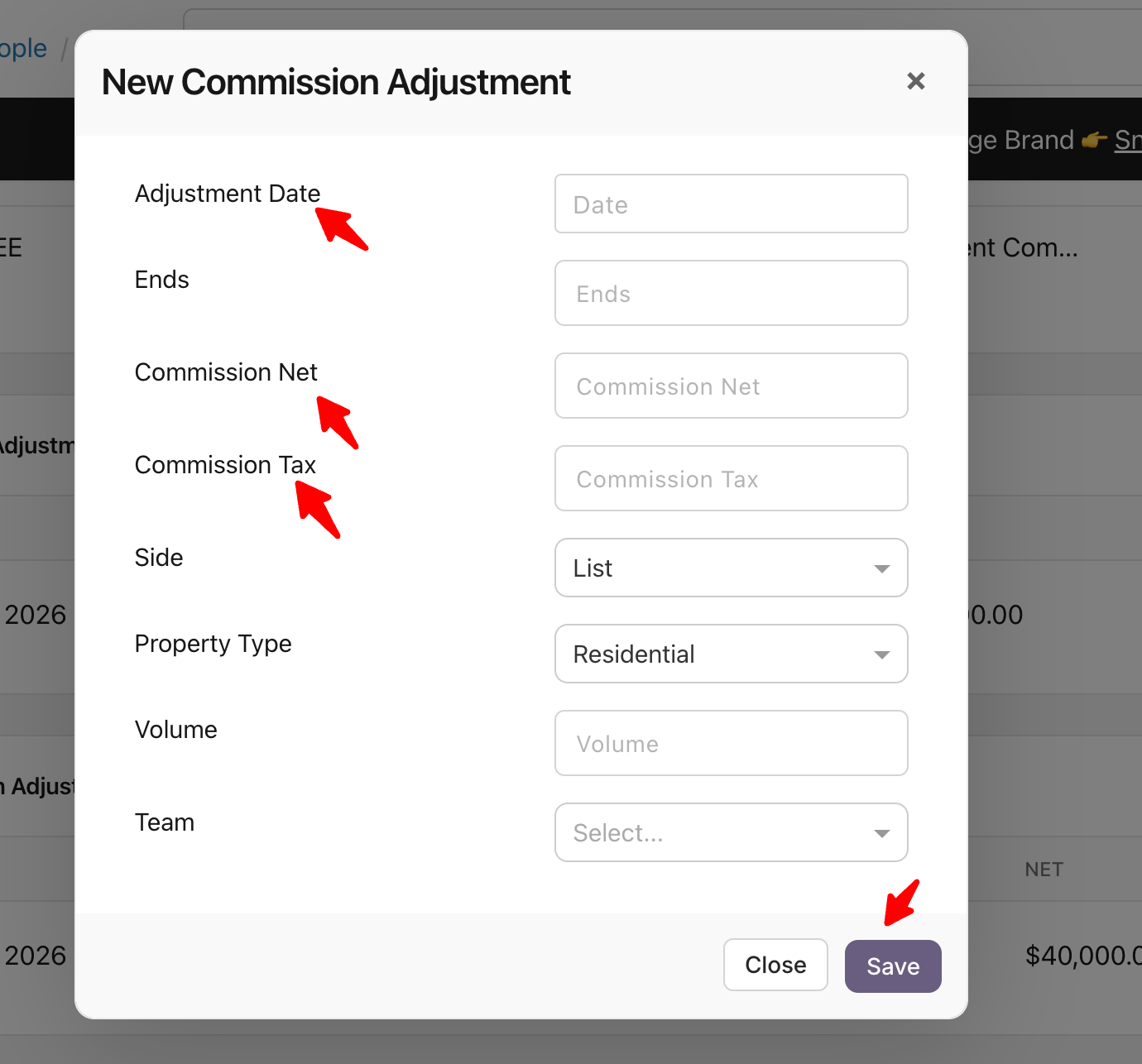Click the New Commission Adjustment dialog title
The height and width of the screenshot is (1064, 1142).
336,83
